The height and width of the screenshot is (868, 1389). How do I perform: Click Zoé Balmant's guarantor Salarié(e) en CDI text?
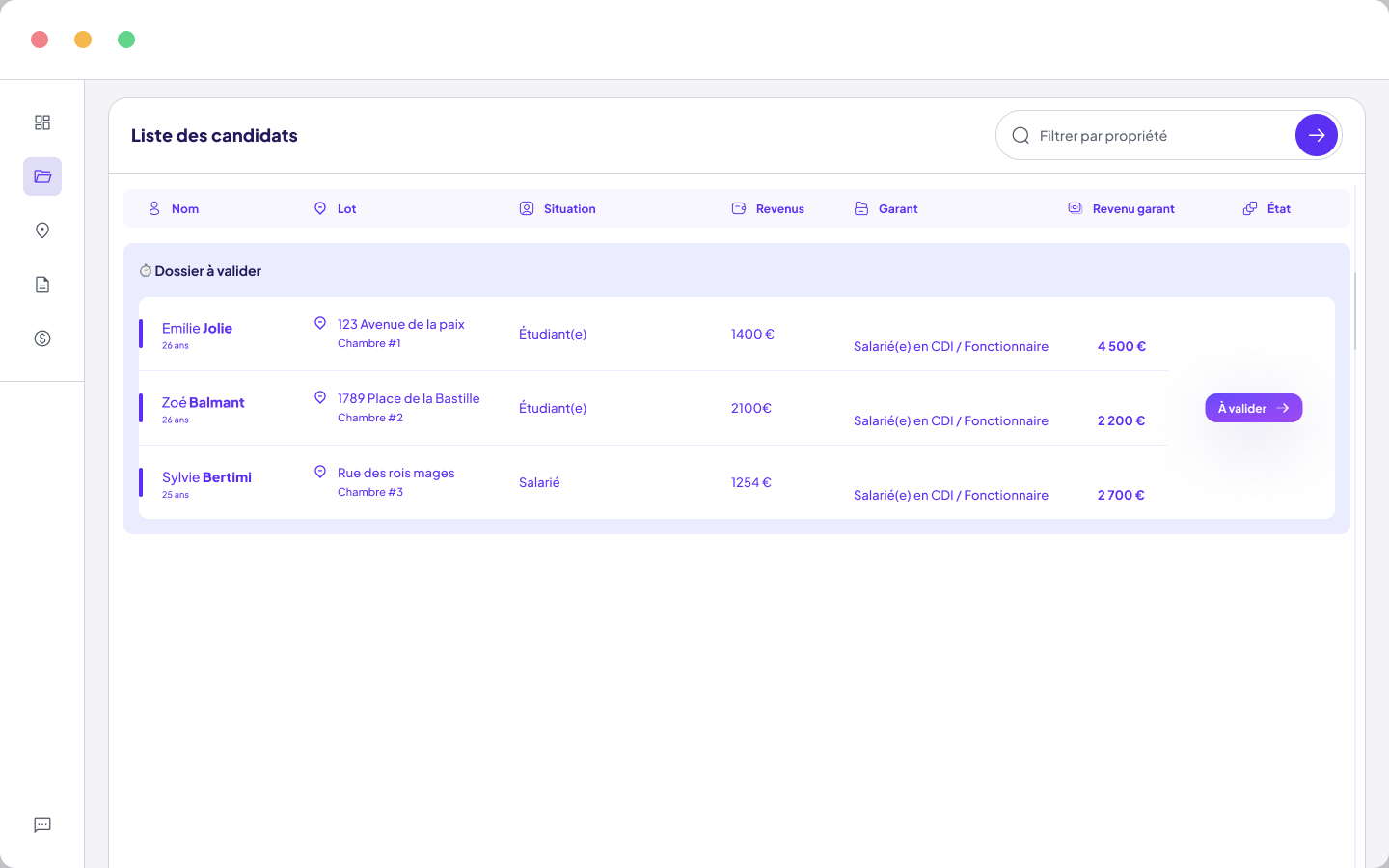click(x=951, y=421)
